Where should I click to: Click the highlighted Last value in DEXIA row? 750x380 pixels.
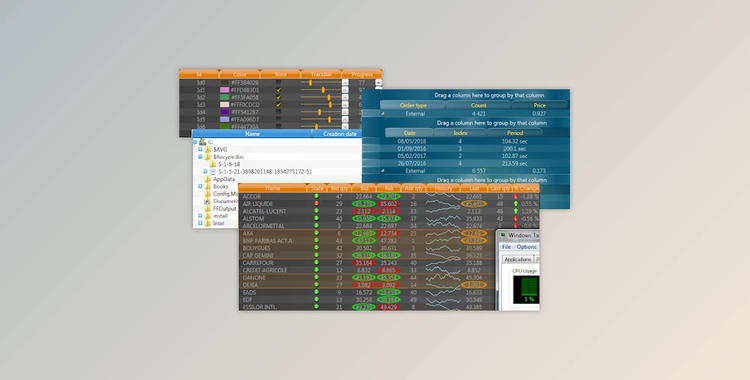[x=474, y=285]
